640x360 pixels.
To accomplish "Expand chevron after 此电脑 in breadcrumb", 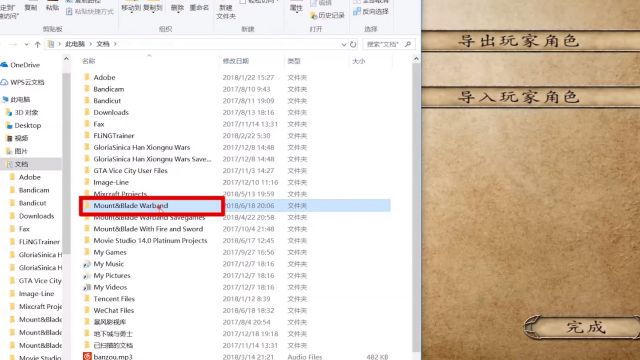I will [x=91, y=44].
